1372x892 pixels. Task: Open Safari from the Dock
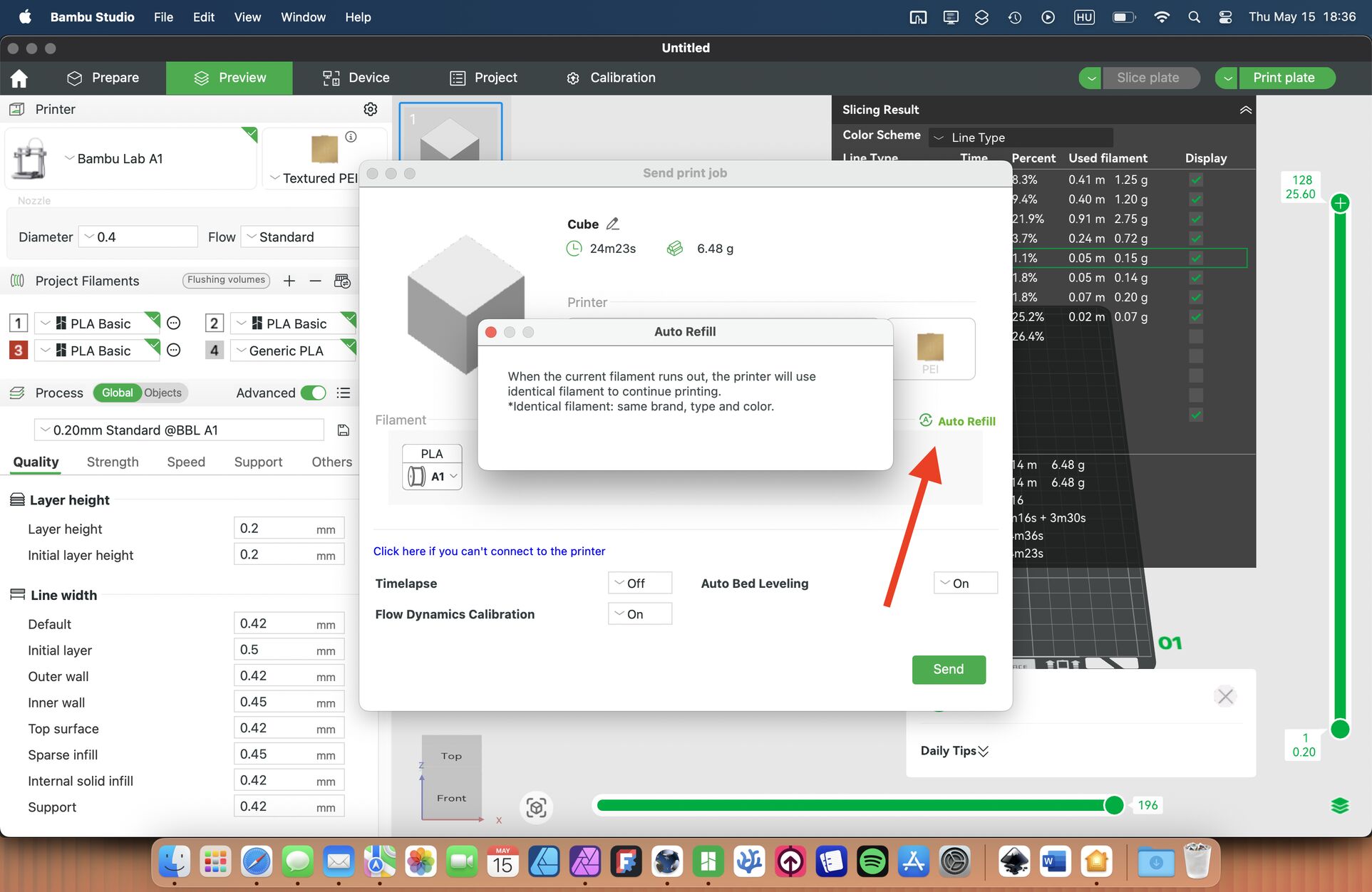(257, 862)
